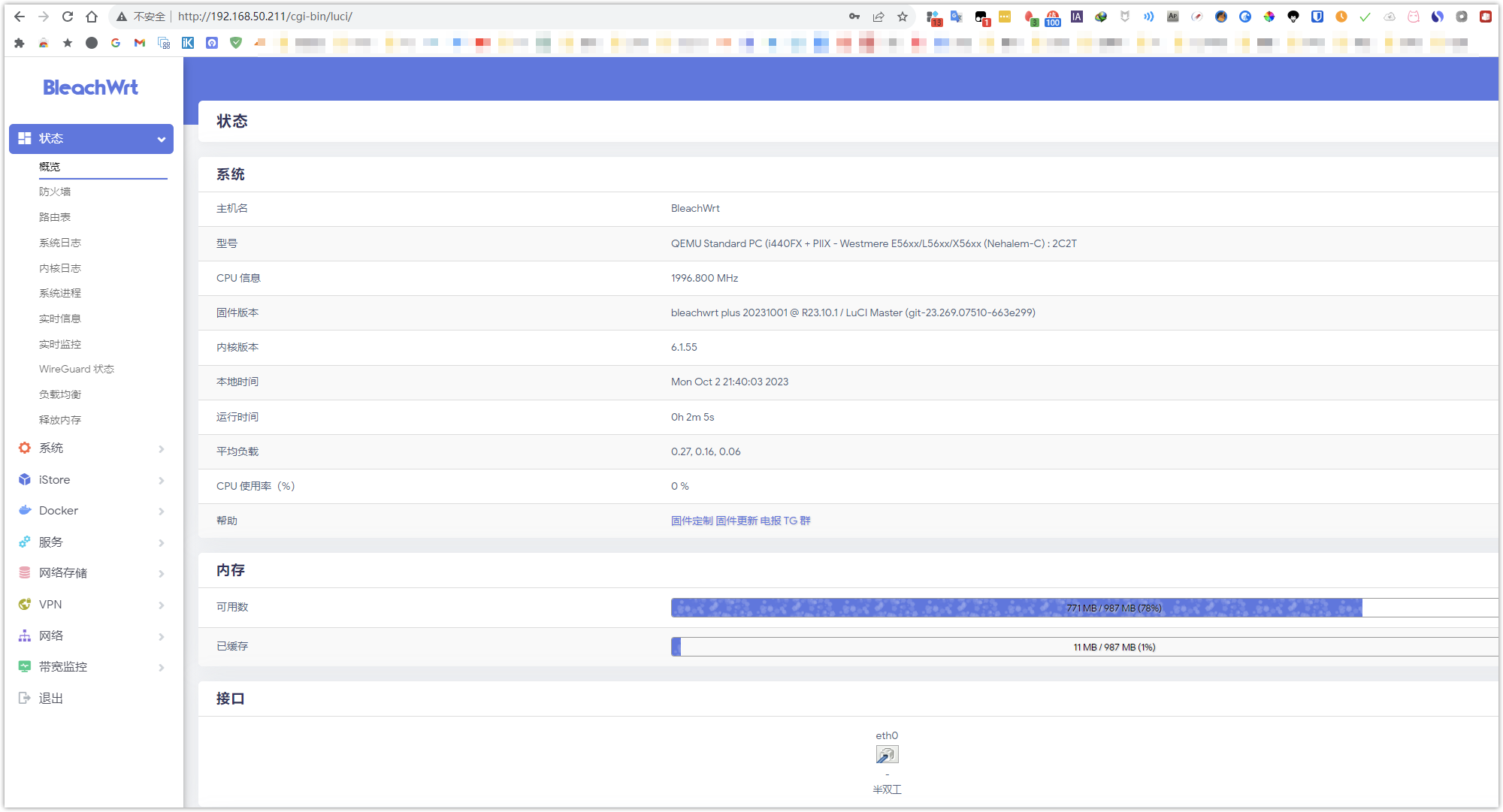Image resolution: width=1503 pixels, height=812 pixels.
Task: Expand the 服务 menu arrow
Action: pyautogui.click(x=161, y=542)
